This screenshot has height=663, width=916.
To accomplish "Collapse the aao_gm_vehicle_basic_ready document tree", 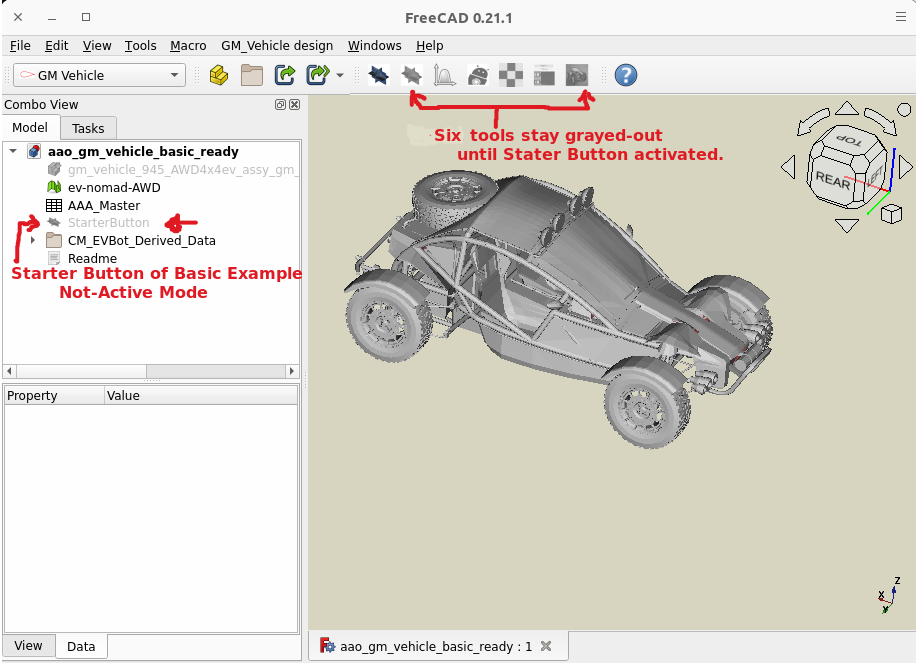I will (x=13, y=152).
